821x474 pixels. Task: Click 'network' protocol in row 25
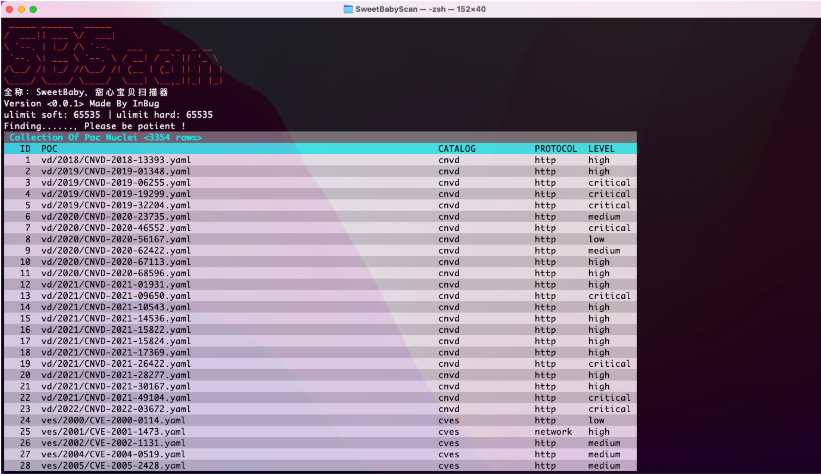click(553, 432)
